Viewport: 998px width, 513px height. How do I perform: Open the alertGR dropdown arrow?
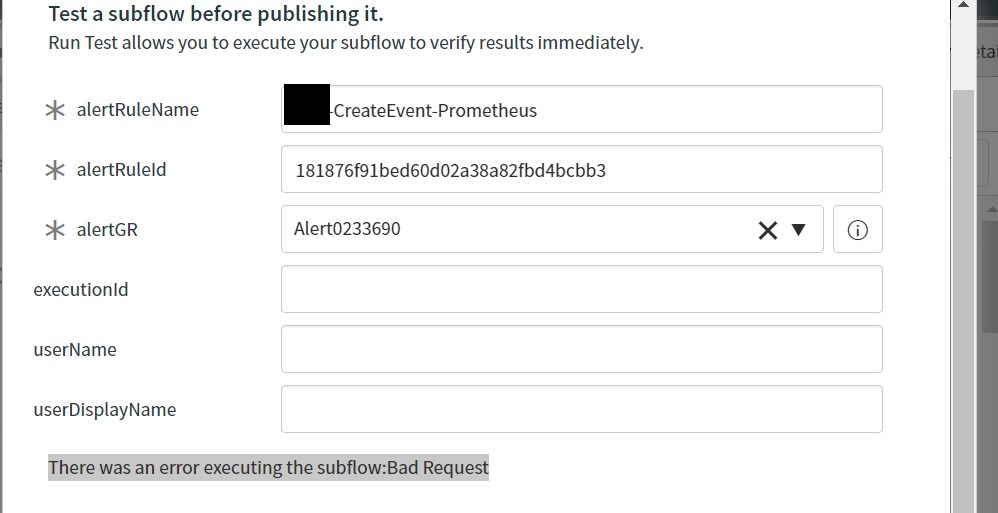[x=798, y=229]
